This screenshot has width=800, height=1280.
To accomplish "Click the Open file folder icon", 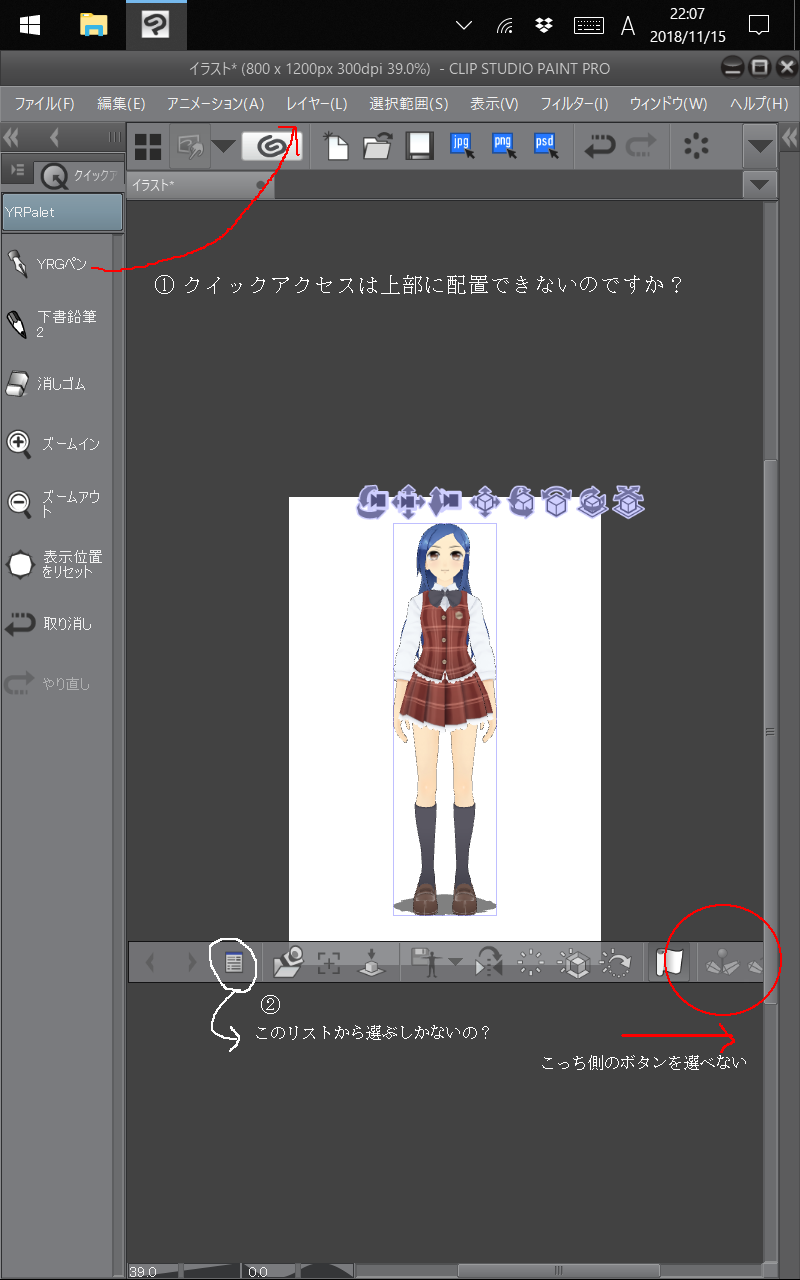I will pyautogui.click(x=377, y=147).
